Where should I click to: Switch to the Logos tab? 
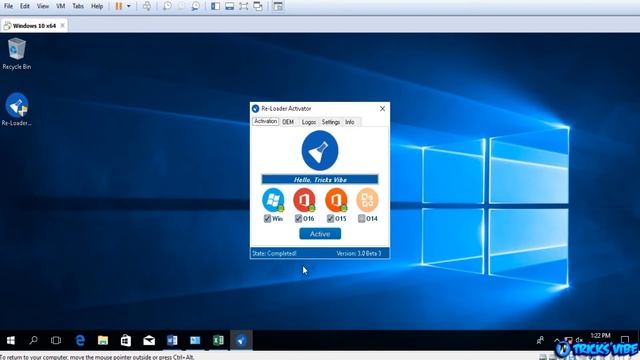pos(309,122)
